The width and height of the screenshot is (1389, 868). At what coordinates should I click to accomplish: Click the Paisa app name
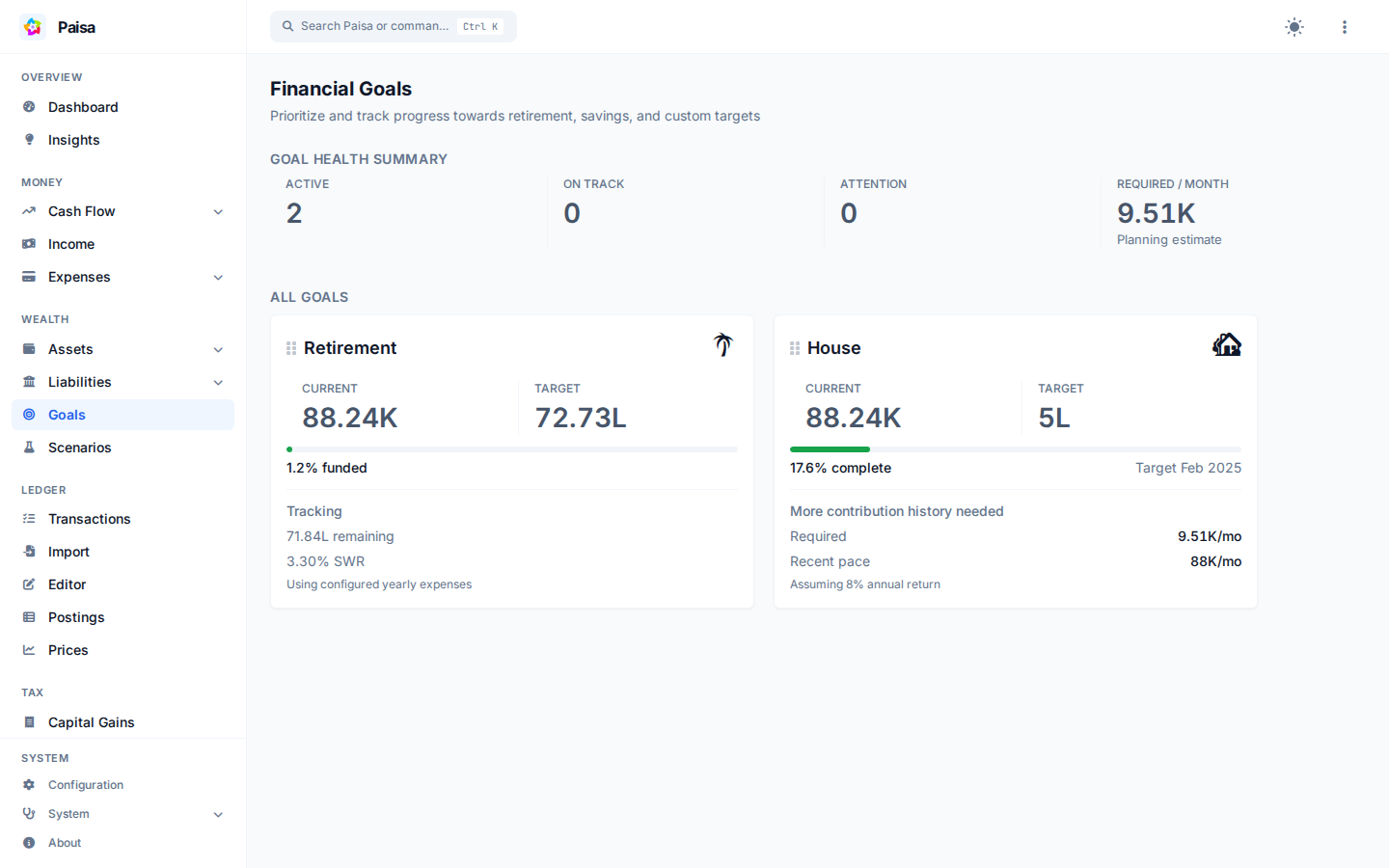(76, 27)
